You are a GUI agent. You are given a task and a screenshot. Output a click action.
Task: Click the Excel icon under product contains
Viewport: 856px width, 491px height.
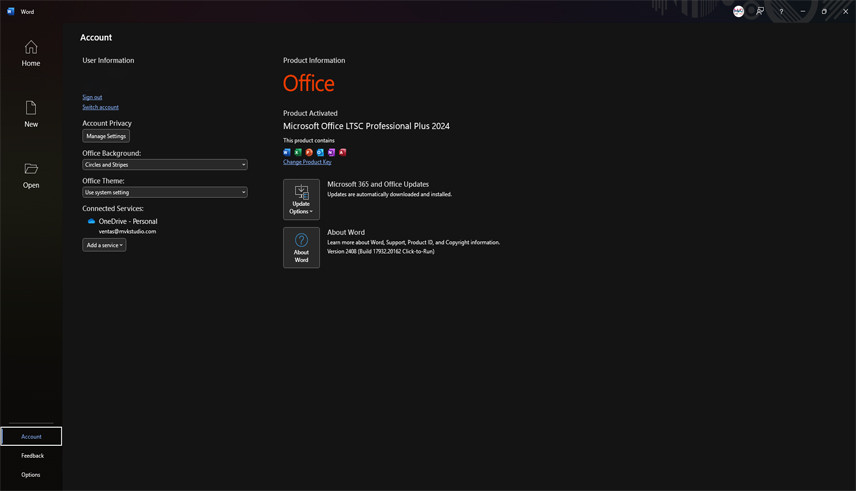298,152
